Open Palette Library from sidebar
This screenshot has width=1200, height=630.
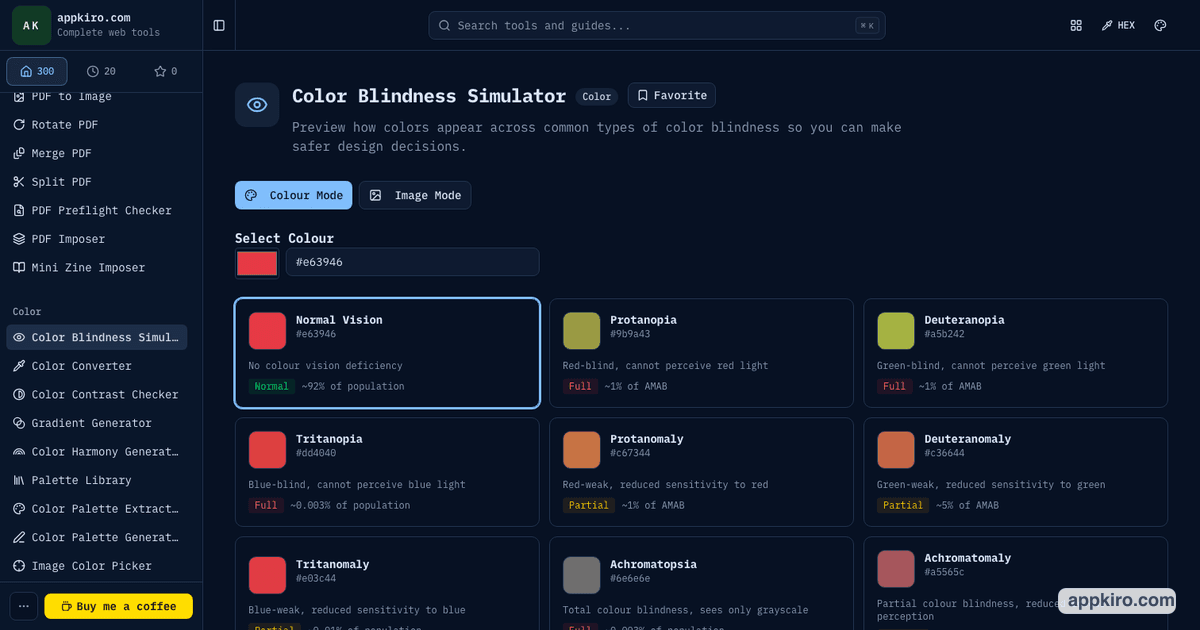(97, 480)
